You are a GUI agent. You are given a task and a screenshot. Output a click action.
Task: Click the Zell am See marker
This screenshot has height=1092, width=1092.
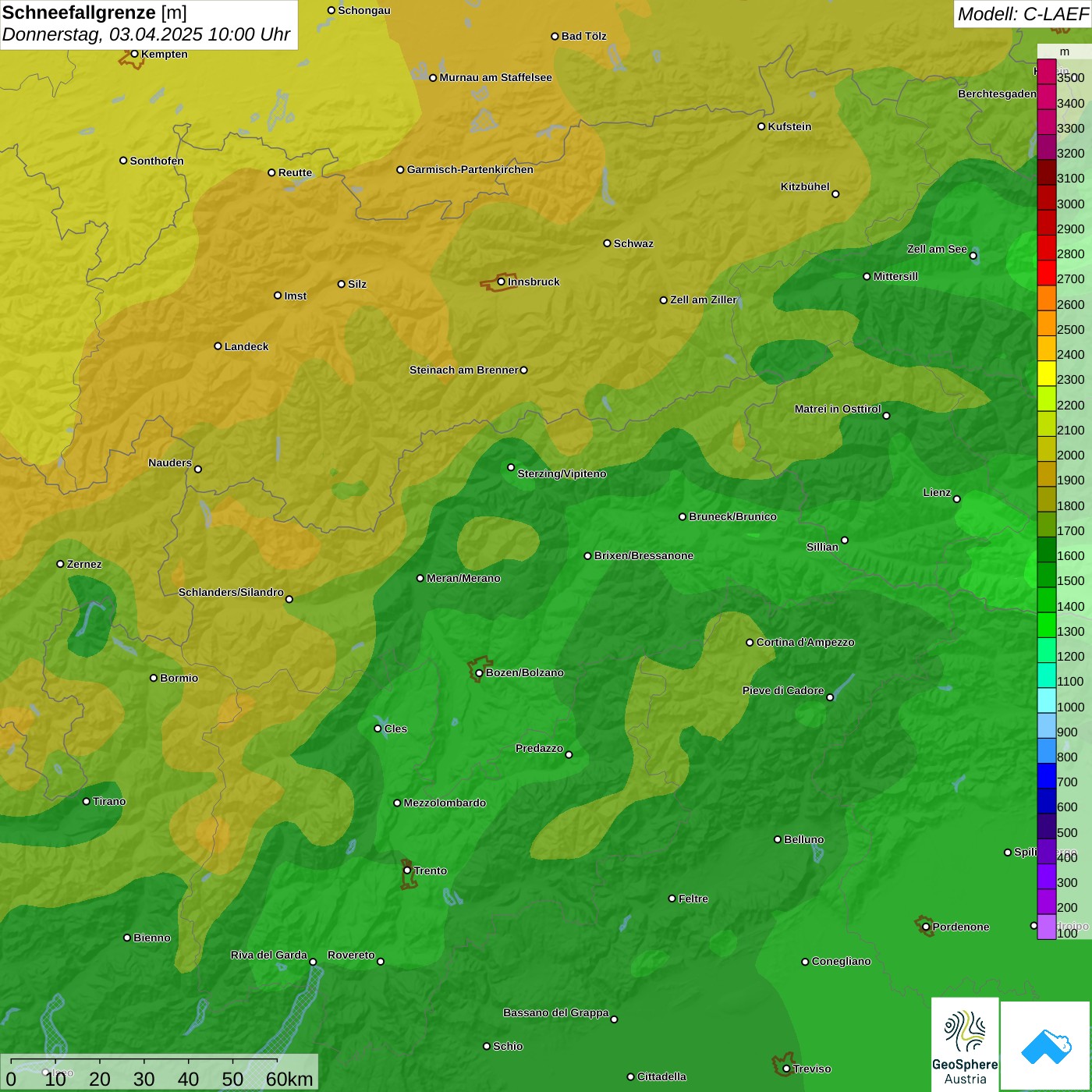pyautogui.click(x=973, y=256)
